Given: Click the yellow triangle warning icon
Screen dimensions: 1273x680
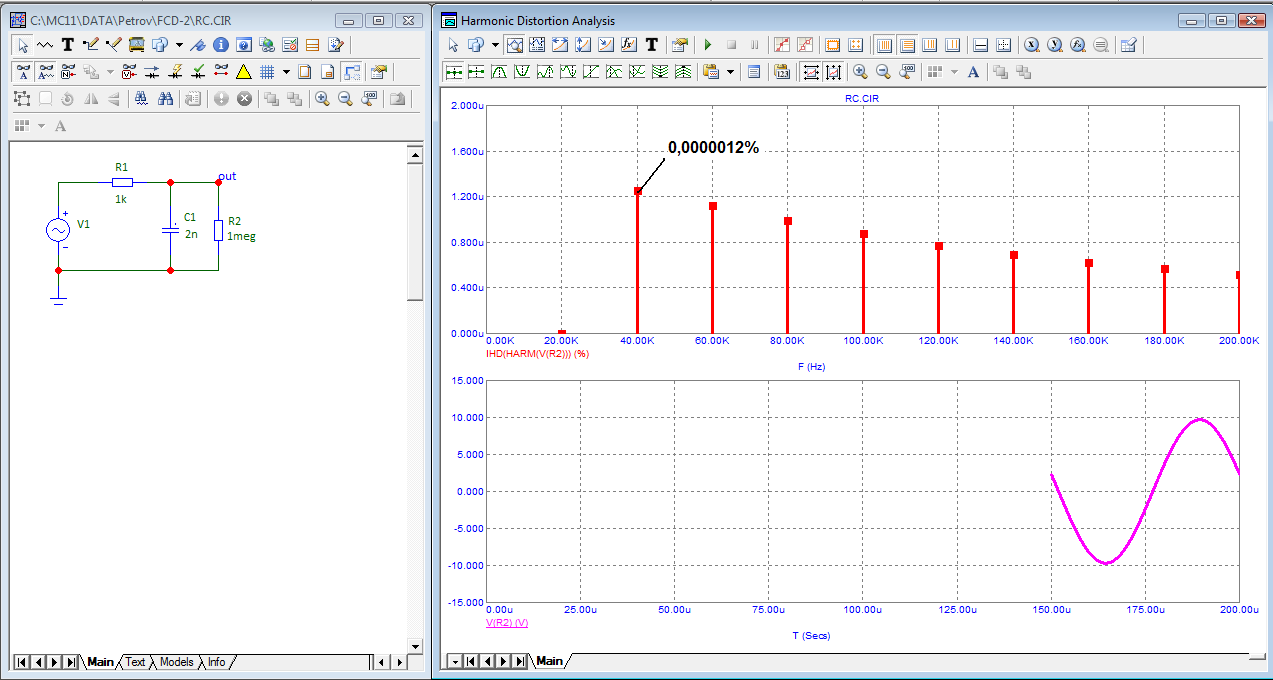Looking at the screenshot, I should pos(243,72).
